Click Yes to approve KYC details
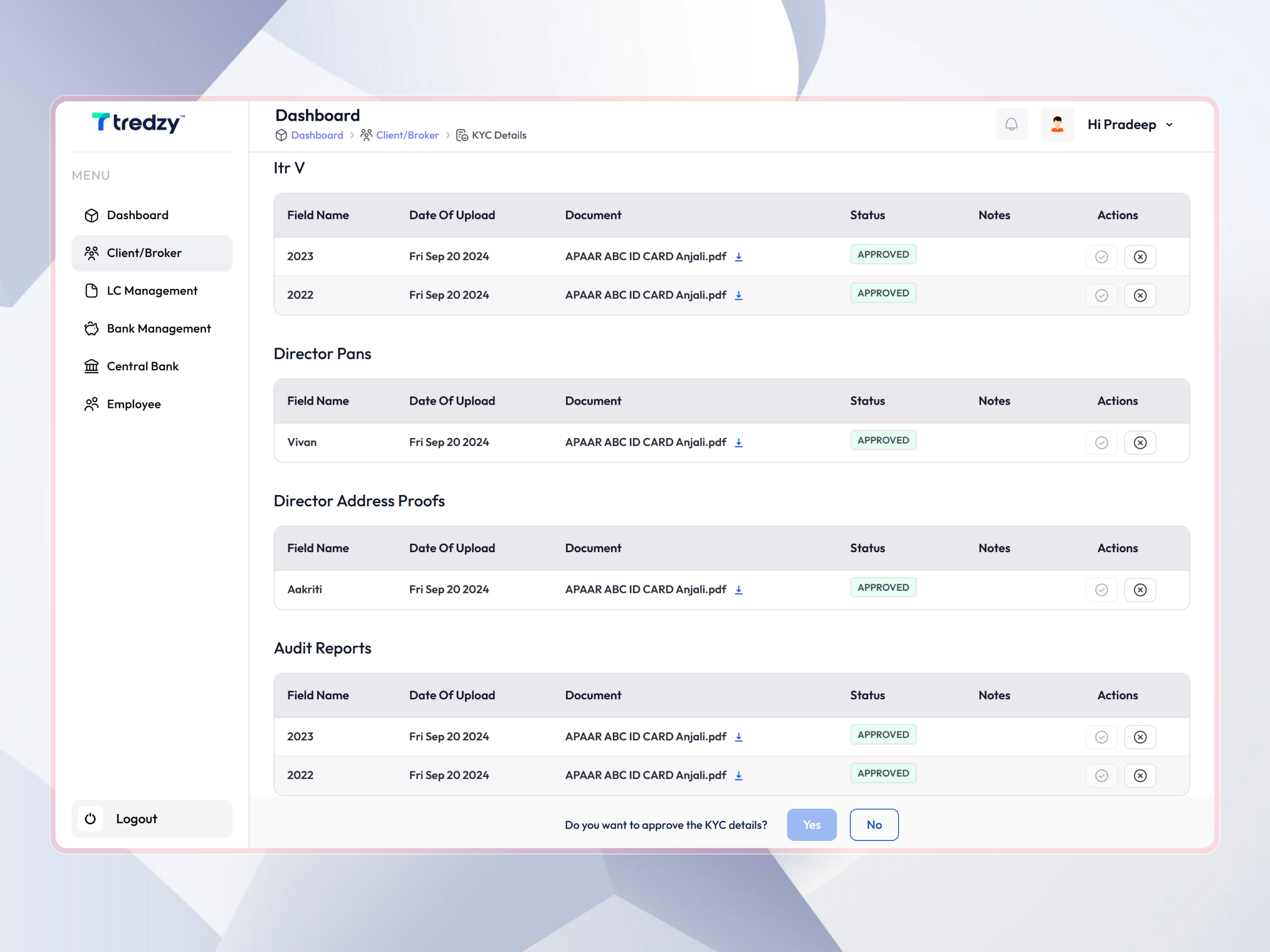1270x952 pixels. click(811, 825)
